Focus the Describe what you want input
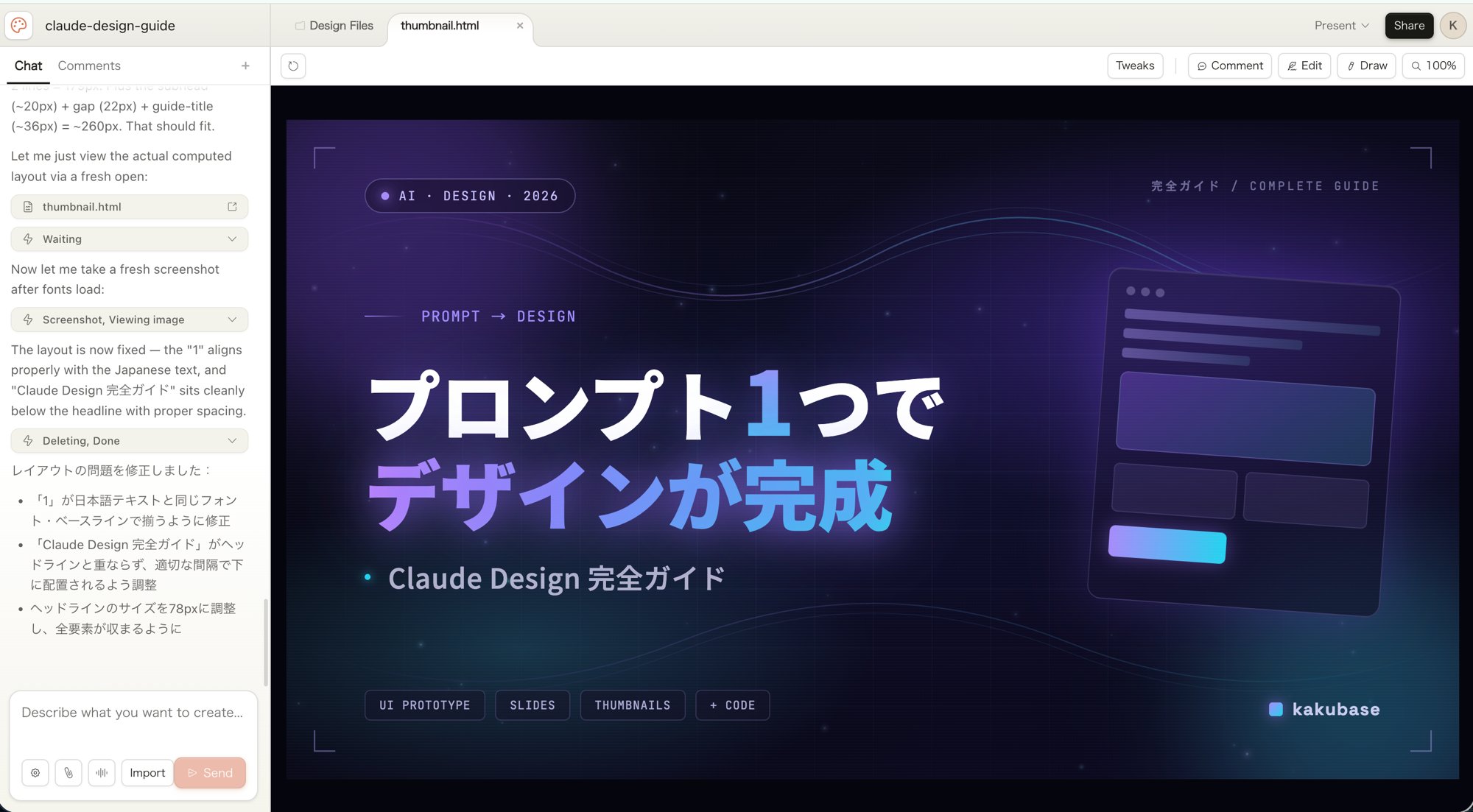Image resolution: width=1473 pixels, height=812 pixels. [x=133, y=713]
